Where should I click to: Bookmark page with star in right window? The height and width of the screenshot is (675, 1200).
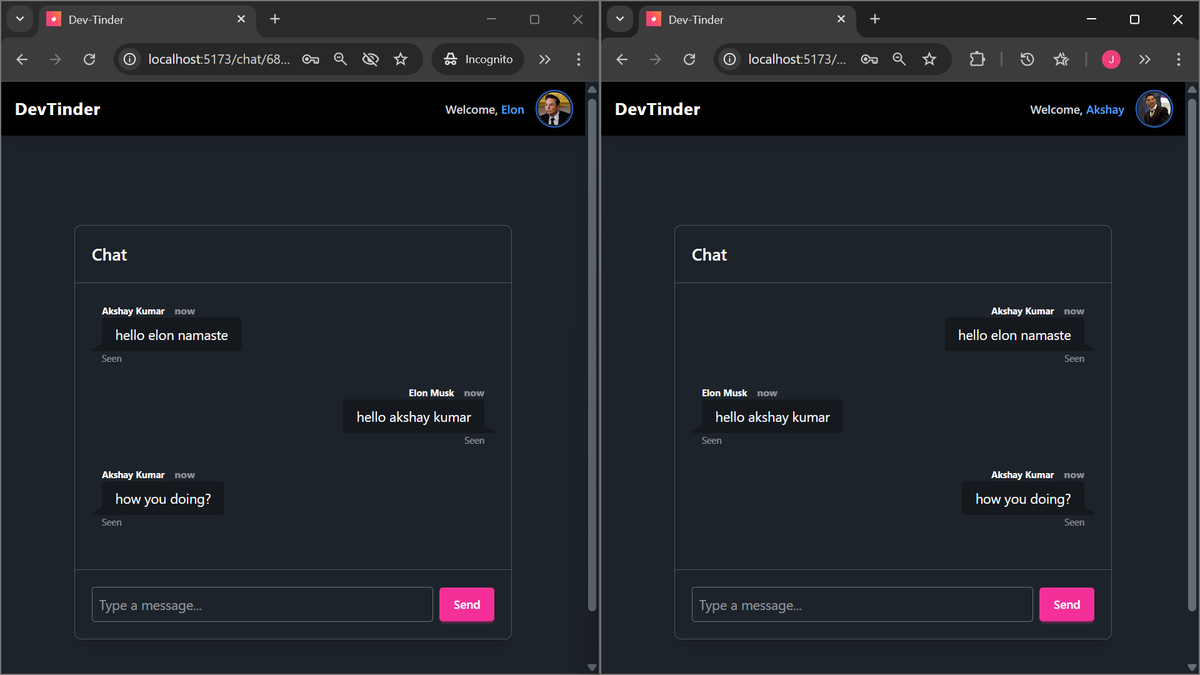pos(929,59)
